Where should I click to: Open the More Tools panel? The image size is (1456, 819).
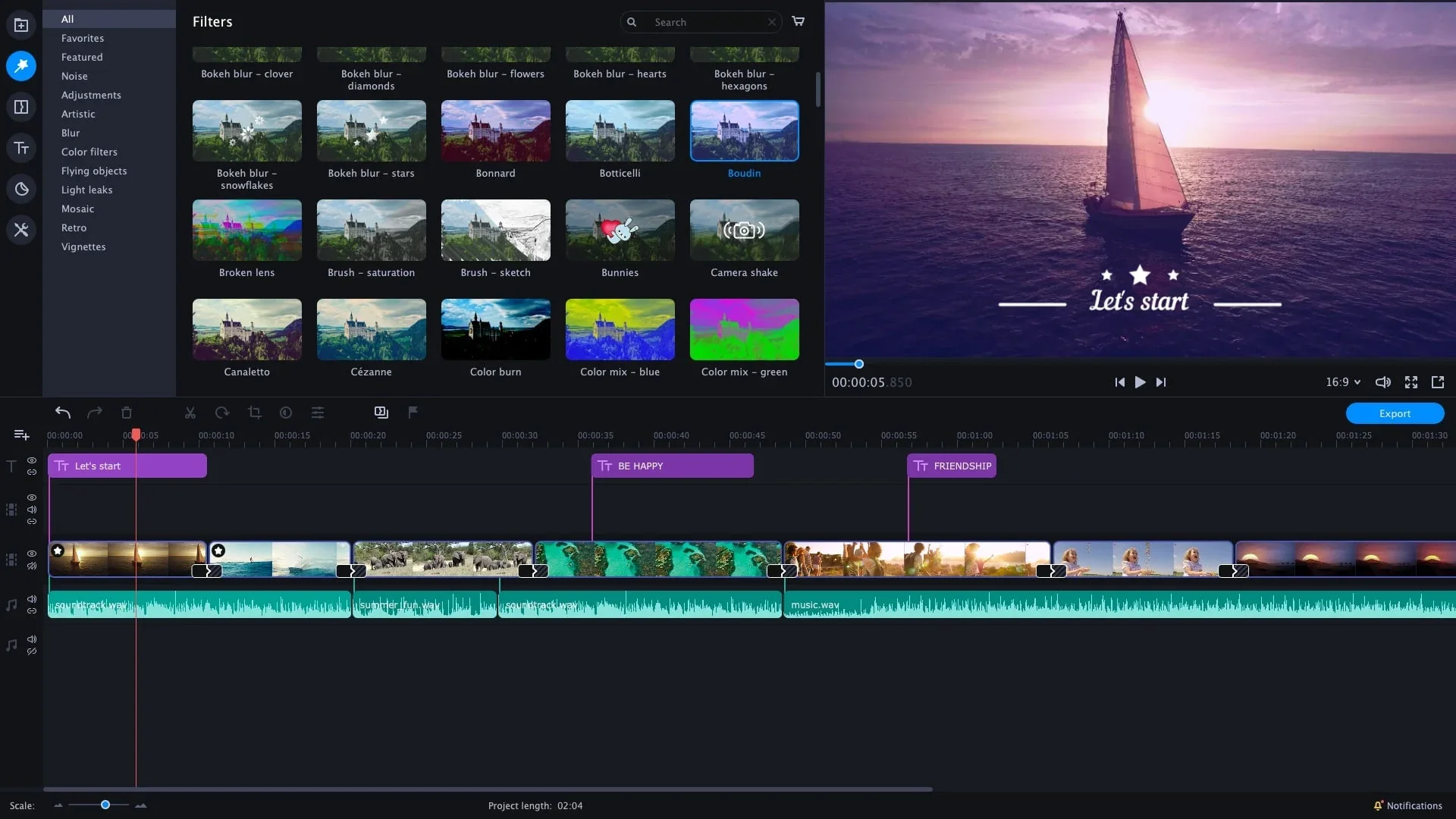(21, 230)
